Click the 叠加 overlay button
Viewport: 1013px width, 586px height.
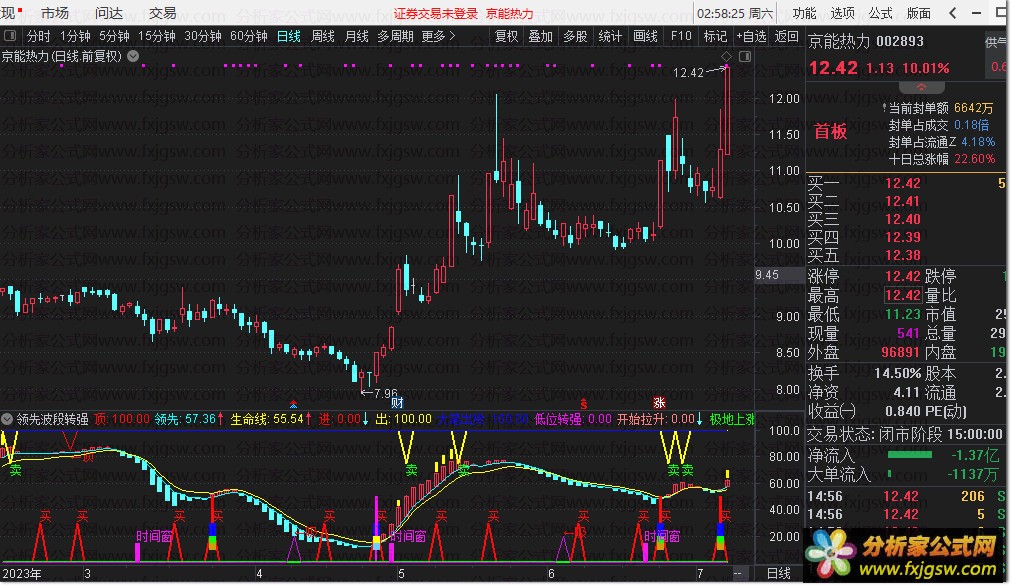(x=541, y=36)
